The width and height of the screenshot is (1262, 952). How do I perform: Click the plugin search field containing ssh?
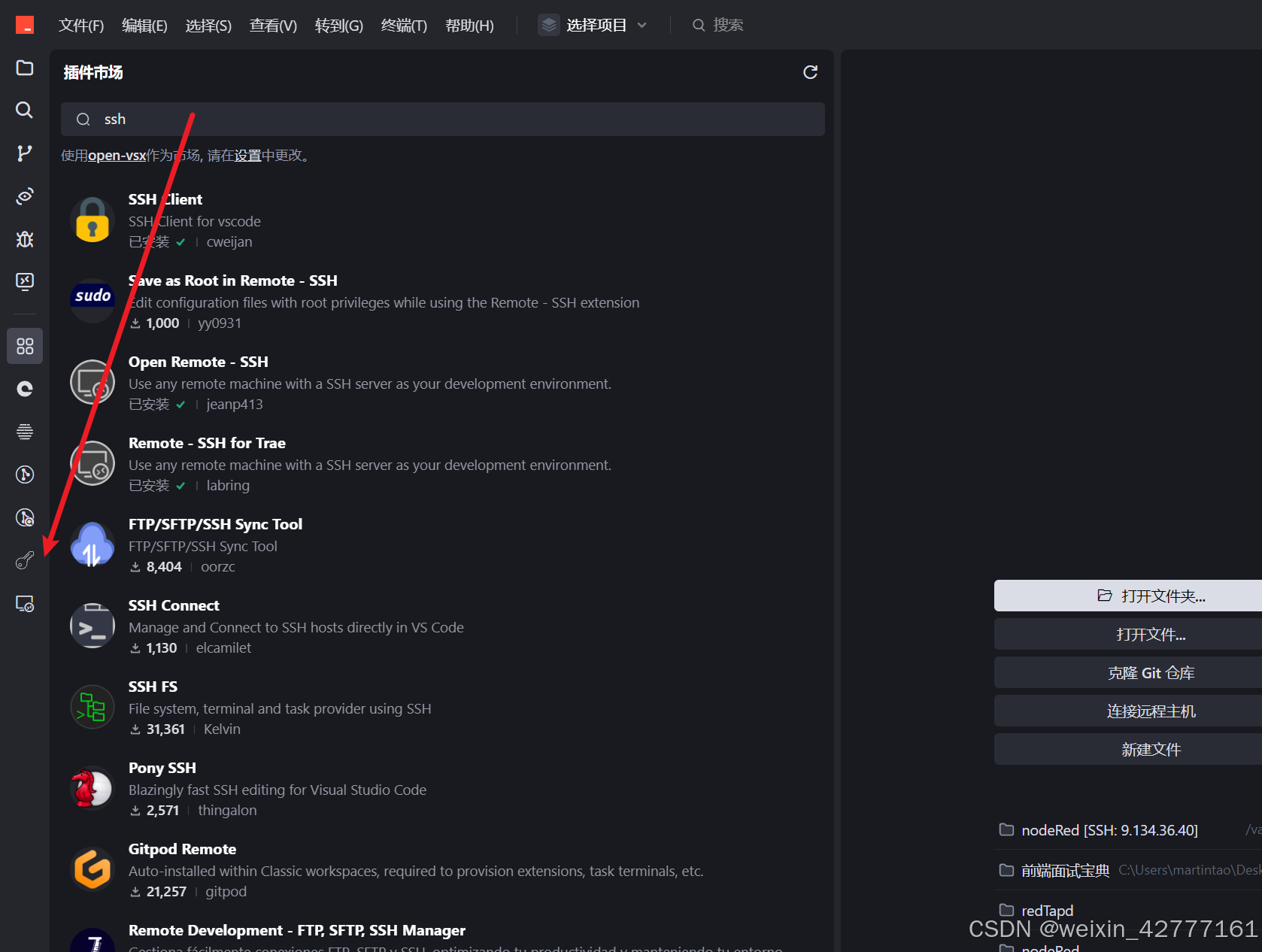(x=443, y=119)
